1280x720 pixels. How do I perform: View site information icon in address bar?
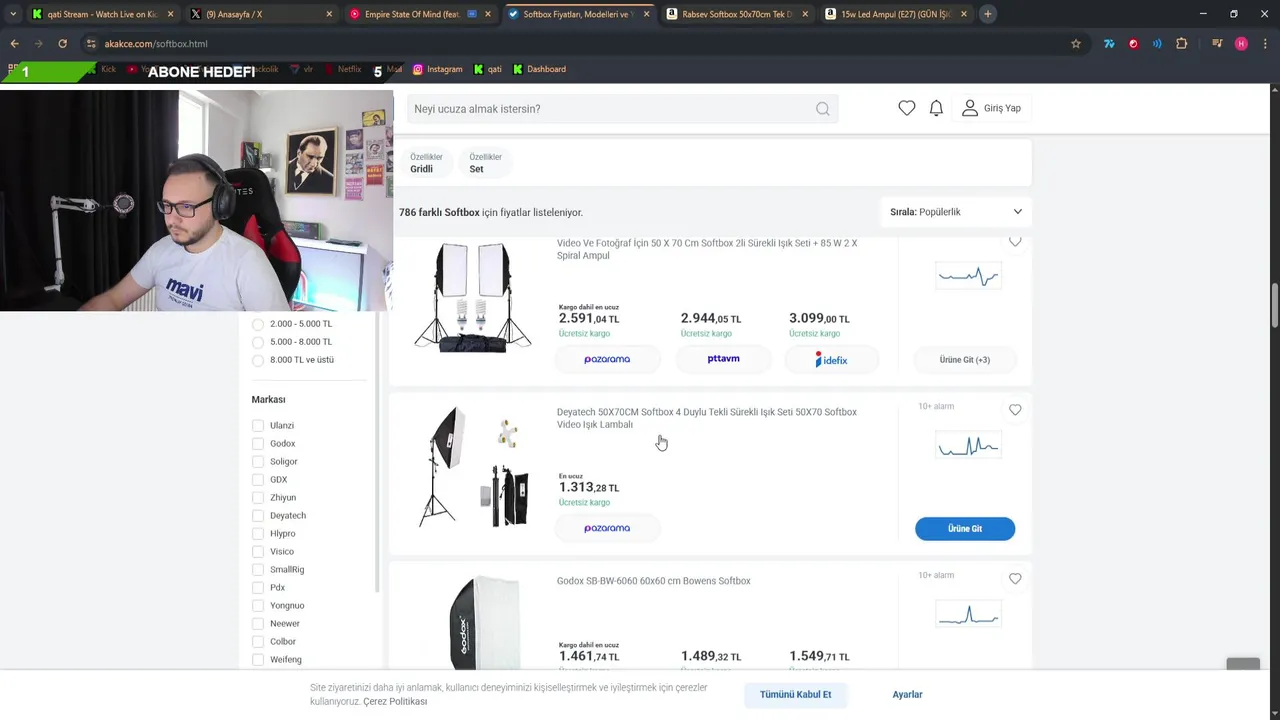coord(91,44)
